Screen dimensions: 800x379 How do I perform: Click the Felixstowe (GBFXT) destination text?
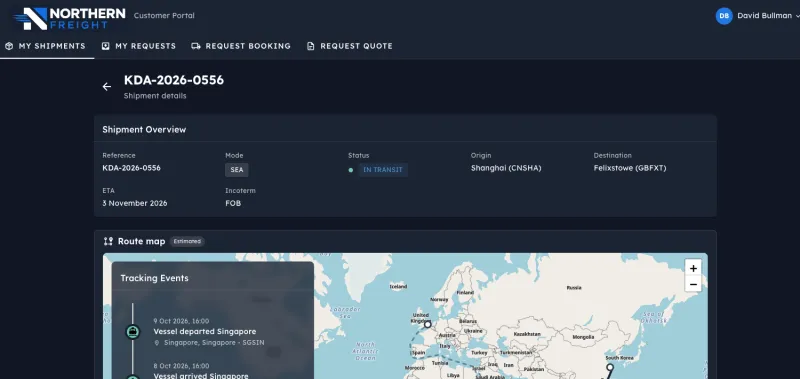[x=630, y=168]
